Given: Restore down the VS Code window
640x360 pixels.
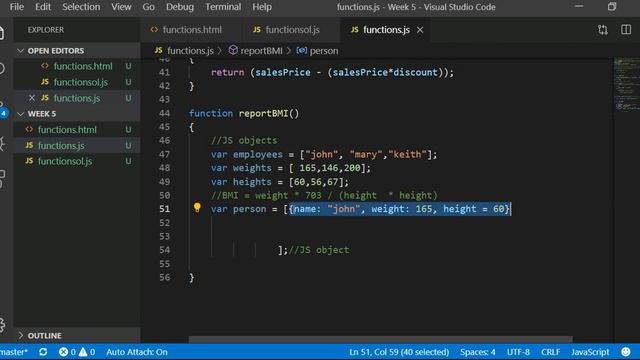Looking at the screenshot, I should tap(611, 7).
